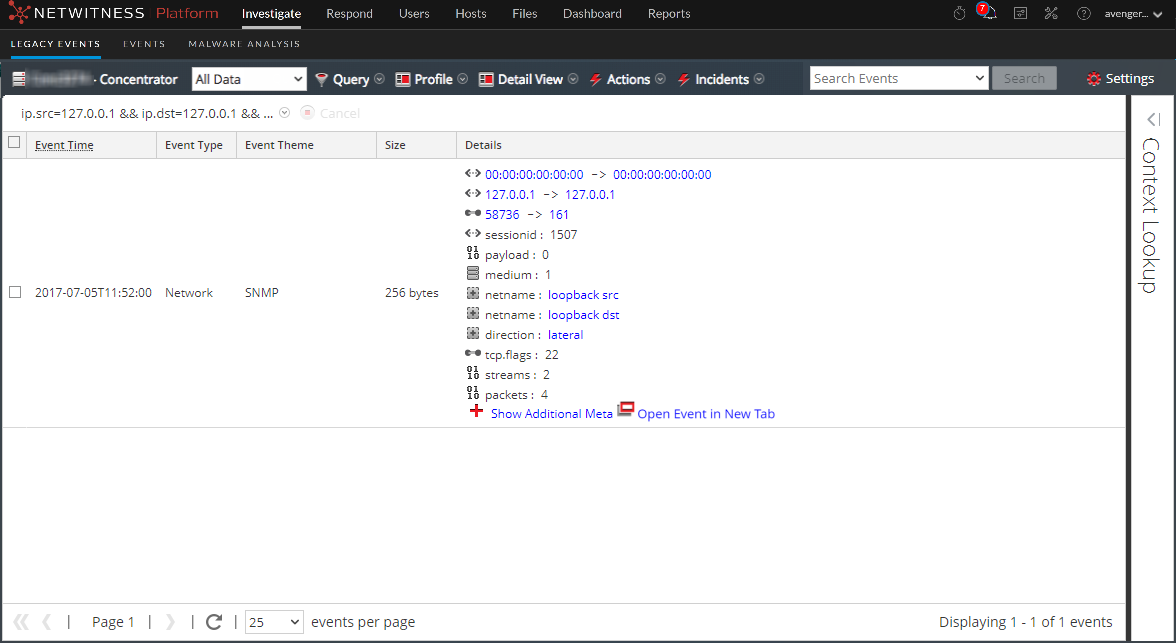1176x643 pixels.
Task: Open the Profile dropdown menu
Action: pos(432,79)
